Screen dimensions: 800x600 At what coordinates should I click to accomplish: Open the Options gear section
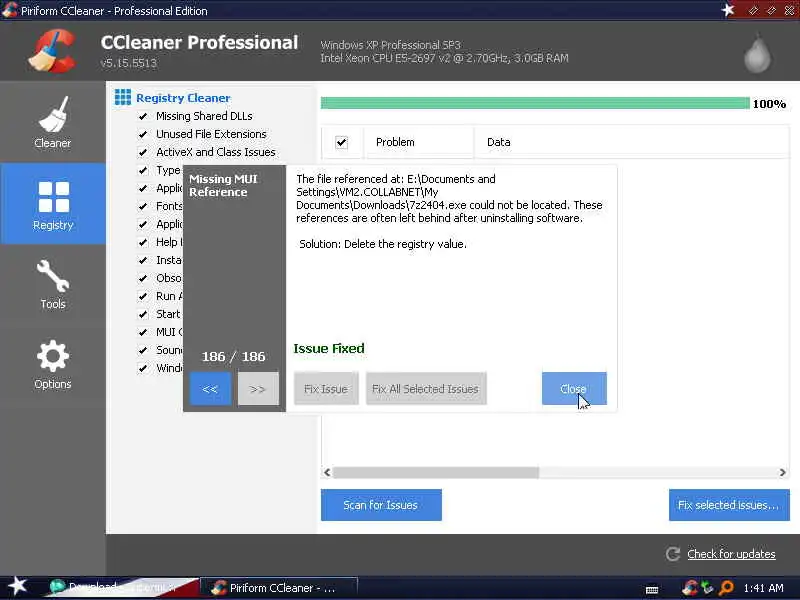[x=53, y=364]
